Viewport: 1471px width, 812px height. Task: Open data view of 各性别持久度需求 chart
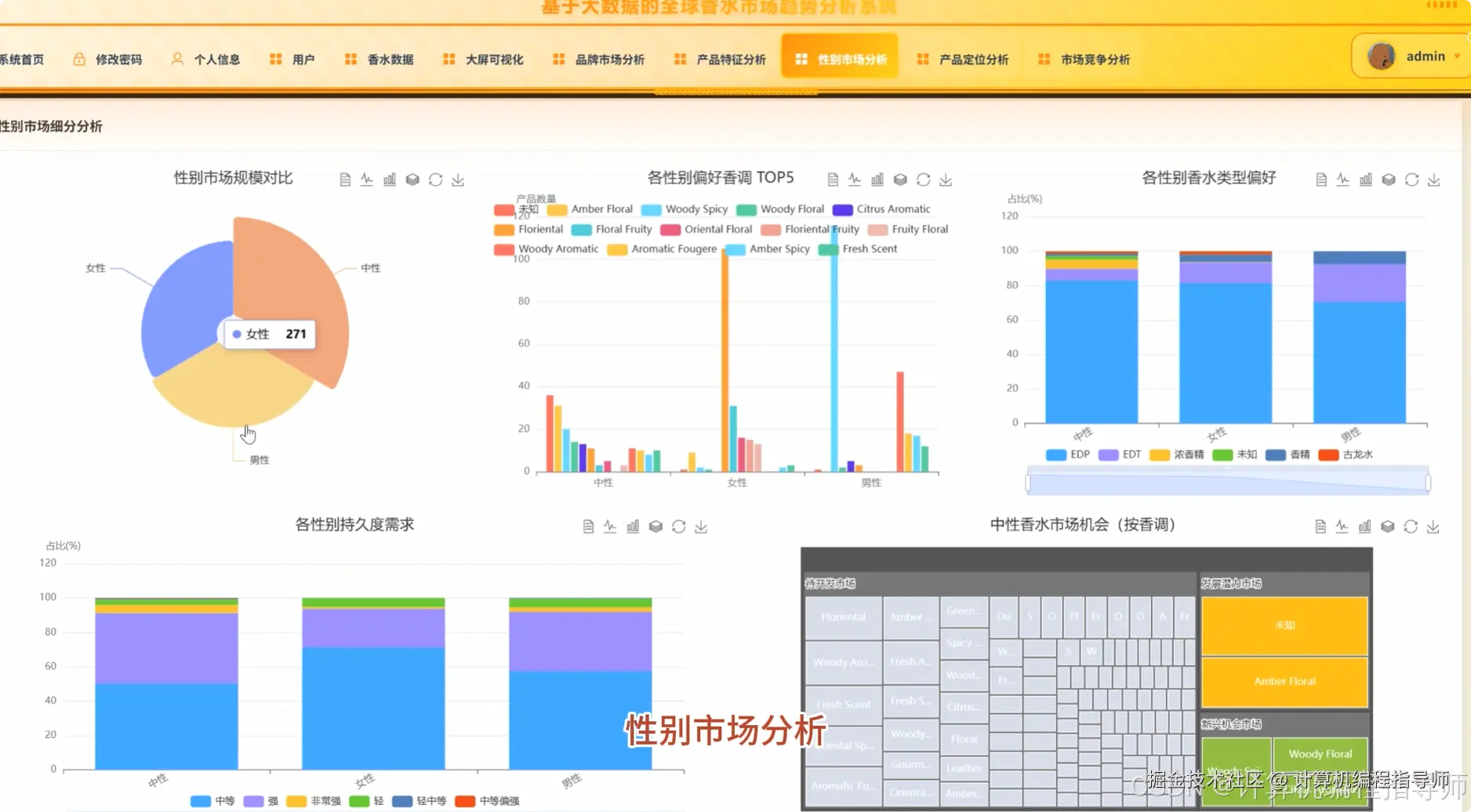pyautogui.click(x=588, y=526)
